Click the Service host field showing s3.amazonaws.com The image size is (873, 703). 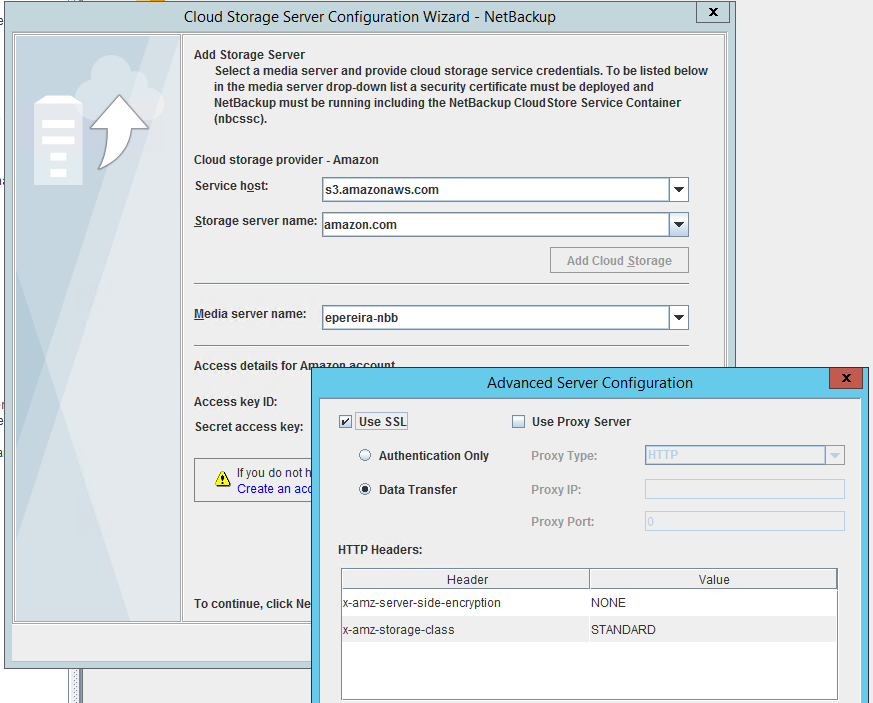tap(496, 189)
